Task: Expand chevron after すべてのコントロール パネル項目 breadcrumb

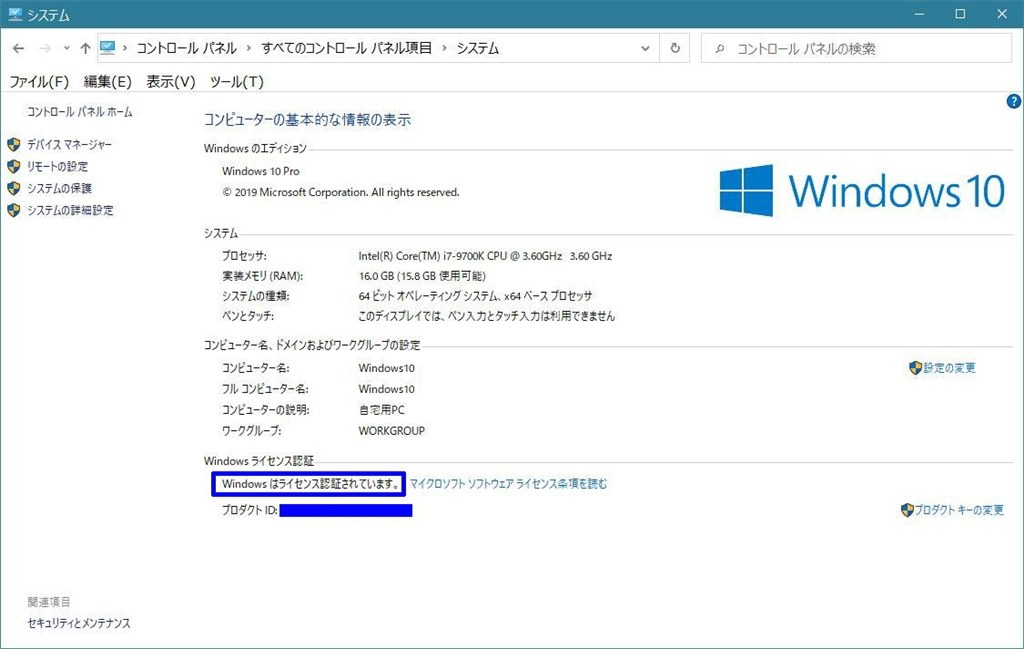Action: [x=444, y=48]
